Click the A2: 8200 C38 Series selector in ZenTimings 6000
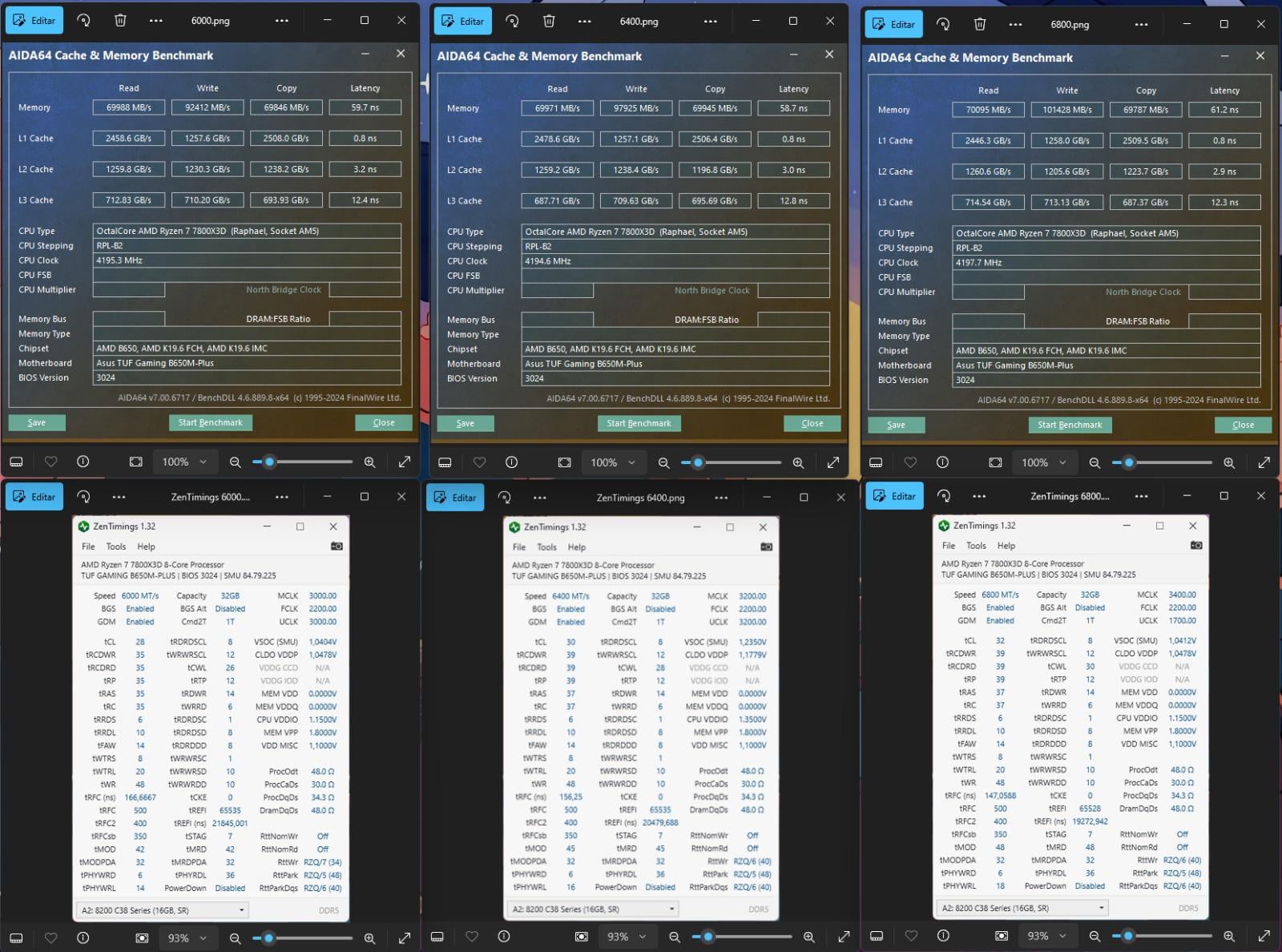The height and width of the screenshot is (952, 1282). (x=163, y=910)
